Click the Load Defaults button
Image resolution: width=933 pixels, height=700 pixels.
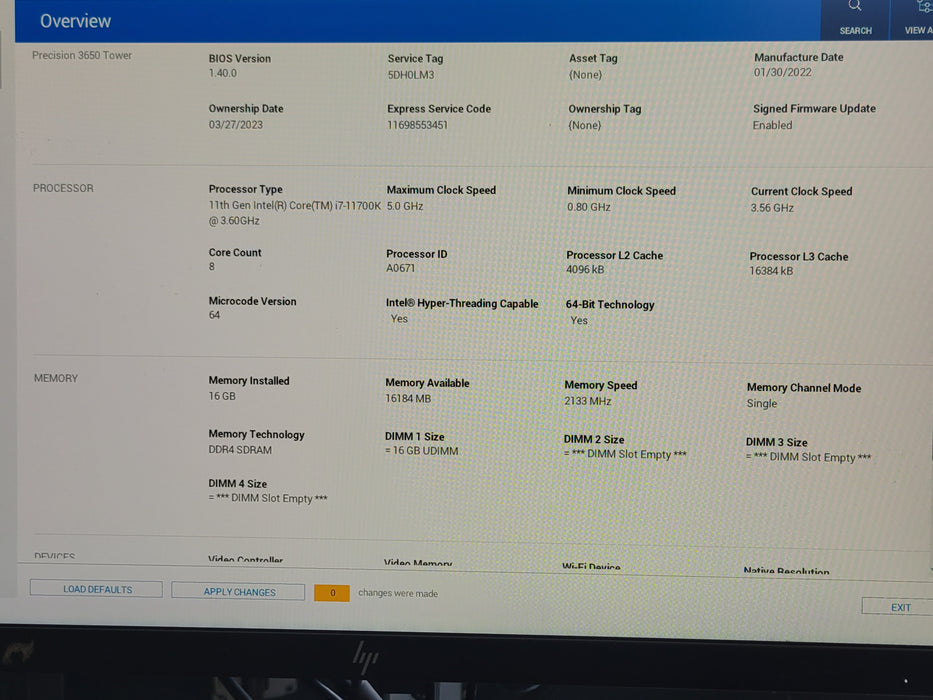pos(96,589)
